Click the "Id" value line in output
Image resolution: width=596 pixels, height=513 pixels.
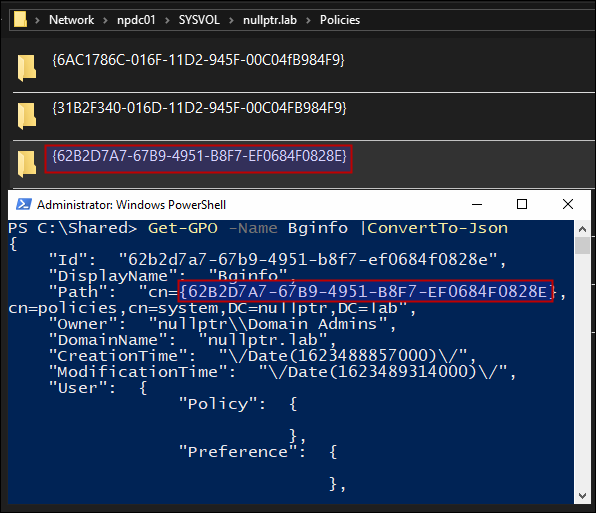click(x=277, y=260)
